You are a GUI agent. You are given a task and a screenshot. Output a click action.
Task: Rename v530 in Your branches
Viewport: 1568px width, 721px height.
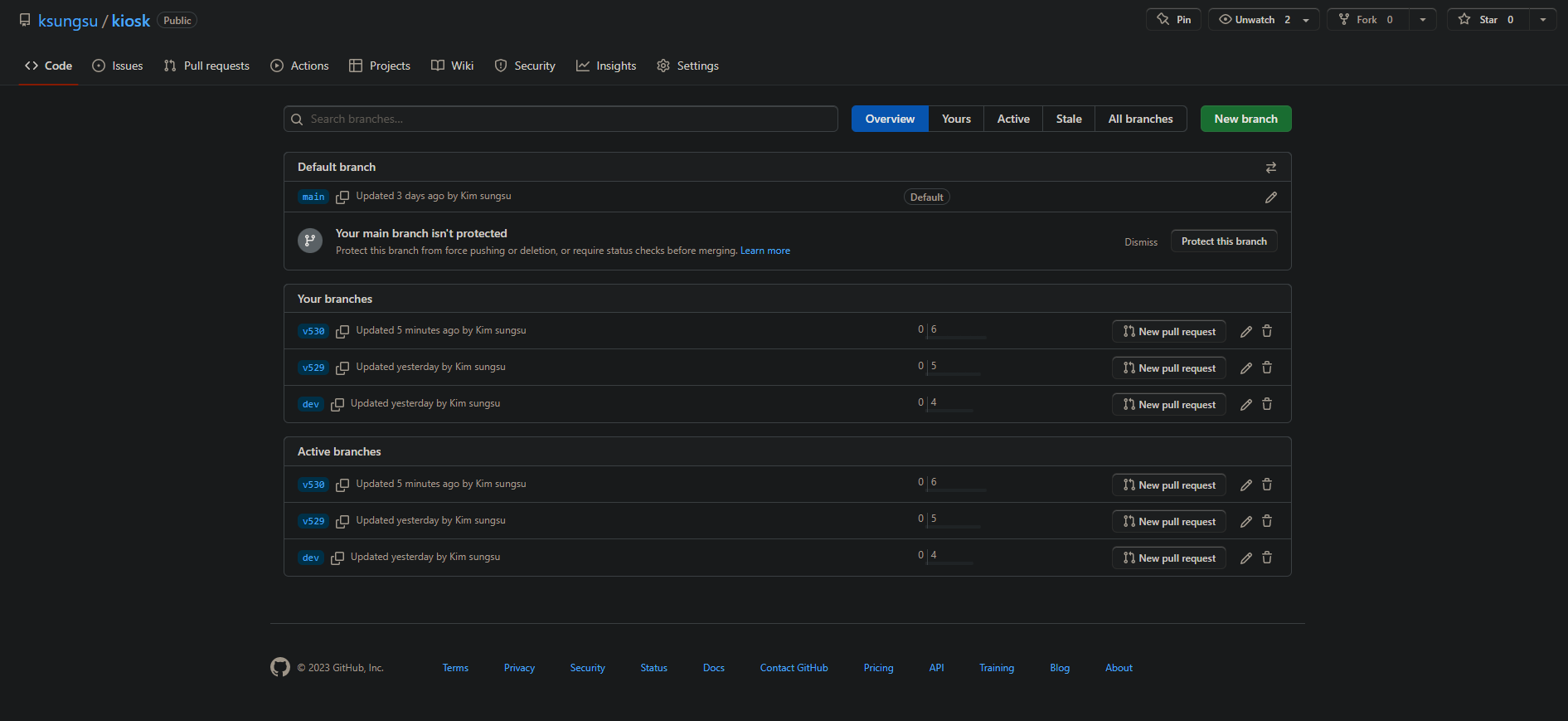coord(1245,332)
